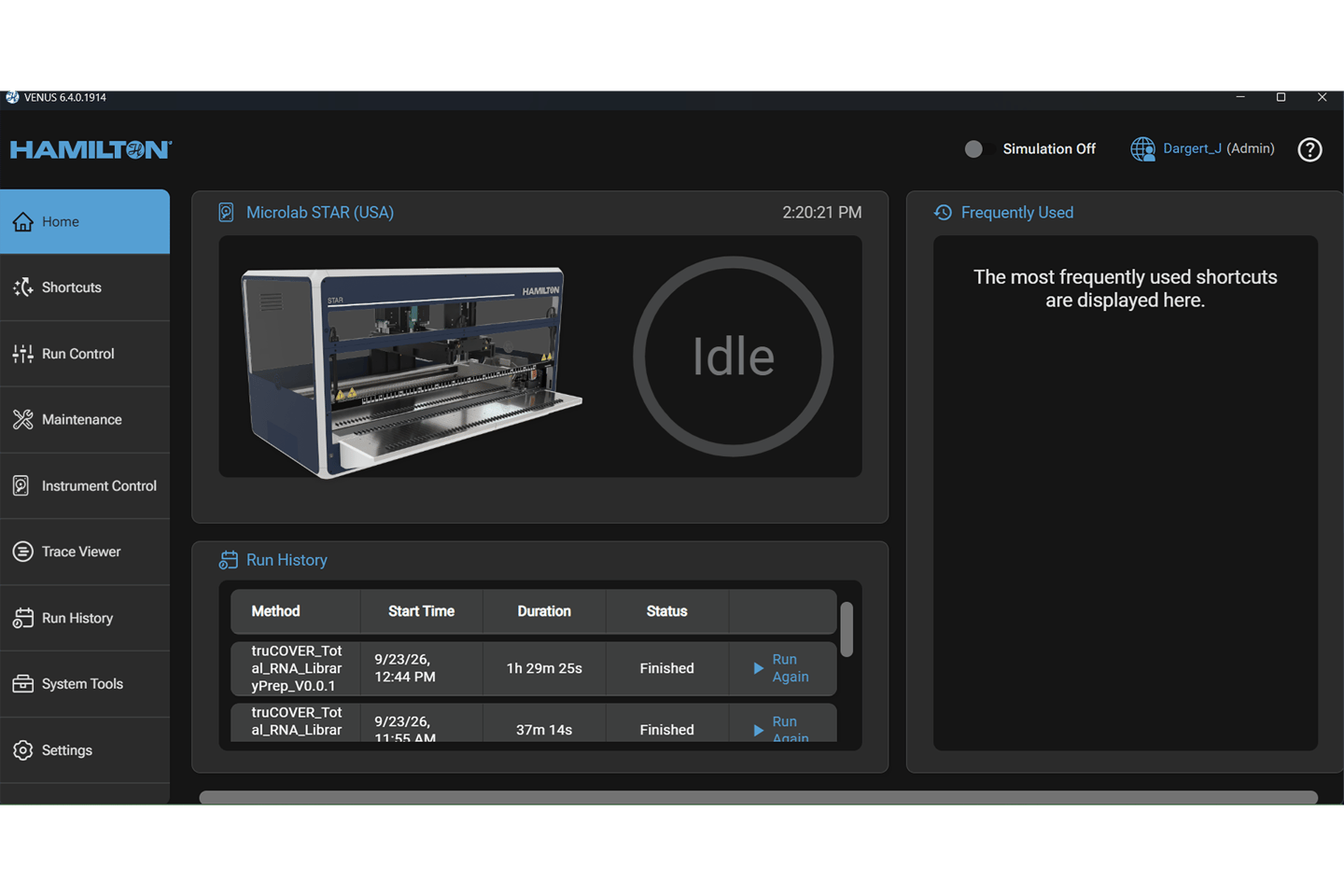The image size is (1344, 896).
Task: Open Run History label in sidebar
Action: pyautogui.click(x=77, y=618)
